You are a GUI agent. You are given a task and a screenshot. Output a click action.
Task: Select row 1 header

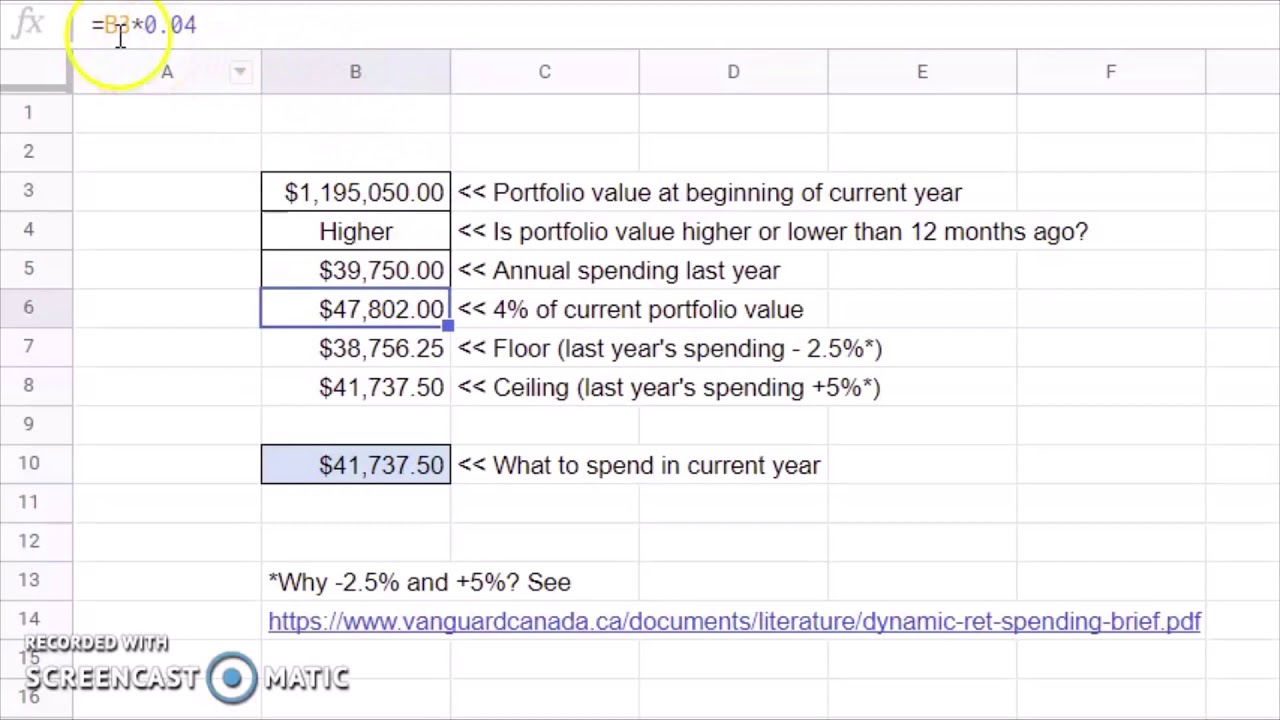[x=36, y=112]
